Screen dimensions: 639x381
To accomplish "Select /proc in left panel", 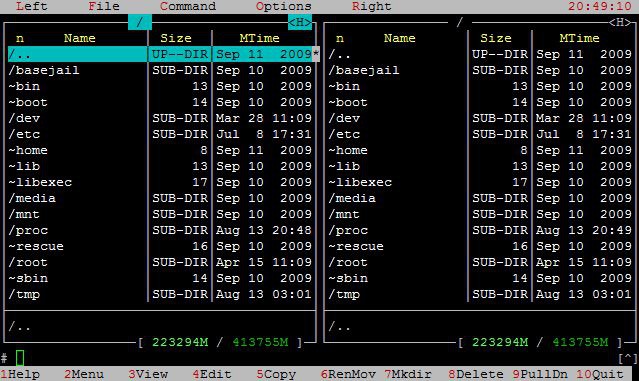I will click(x=160, y=230).
